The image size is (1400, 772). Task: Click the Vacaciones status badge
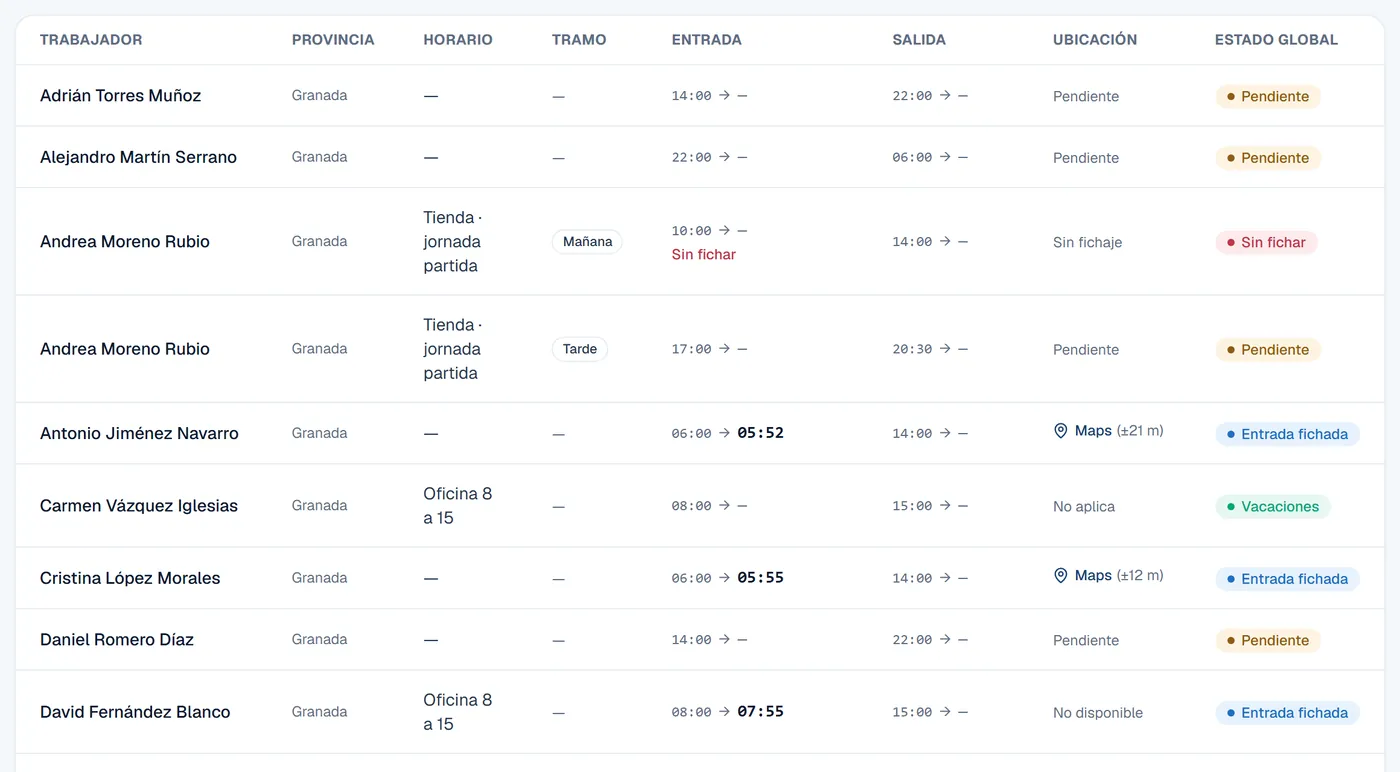(x=1273, y=507)
